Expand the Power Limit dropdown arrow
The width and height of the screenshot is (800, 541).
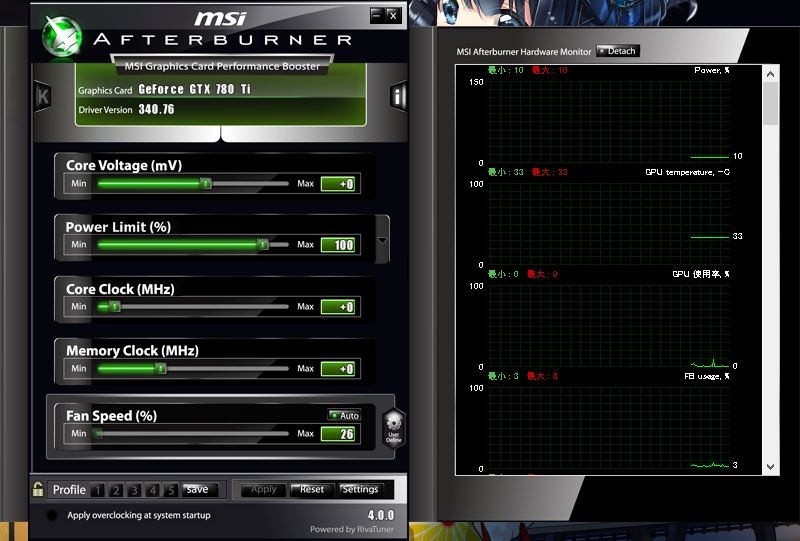382,240
